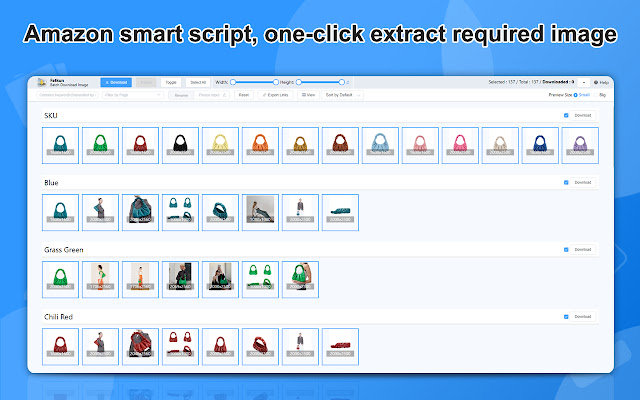Viewport: 640px width, 400px height.
Task: Toggle the Blue section checkbox
Action: (x=566, y=182)
